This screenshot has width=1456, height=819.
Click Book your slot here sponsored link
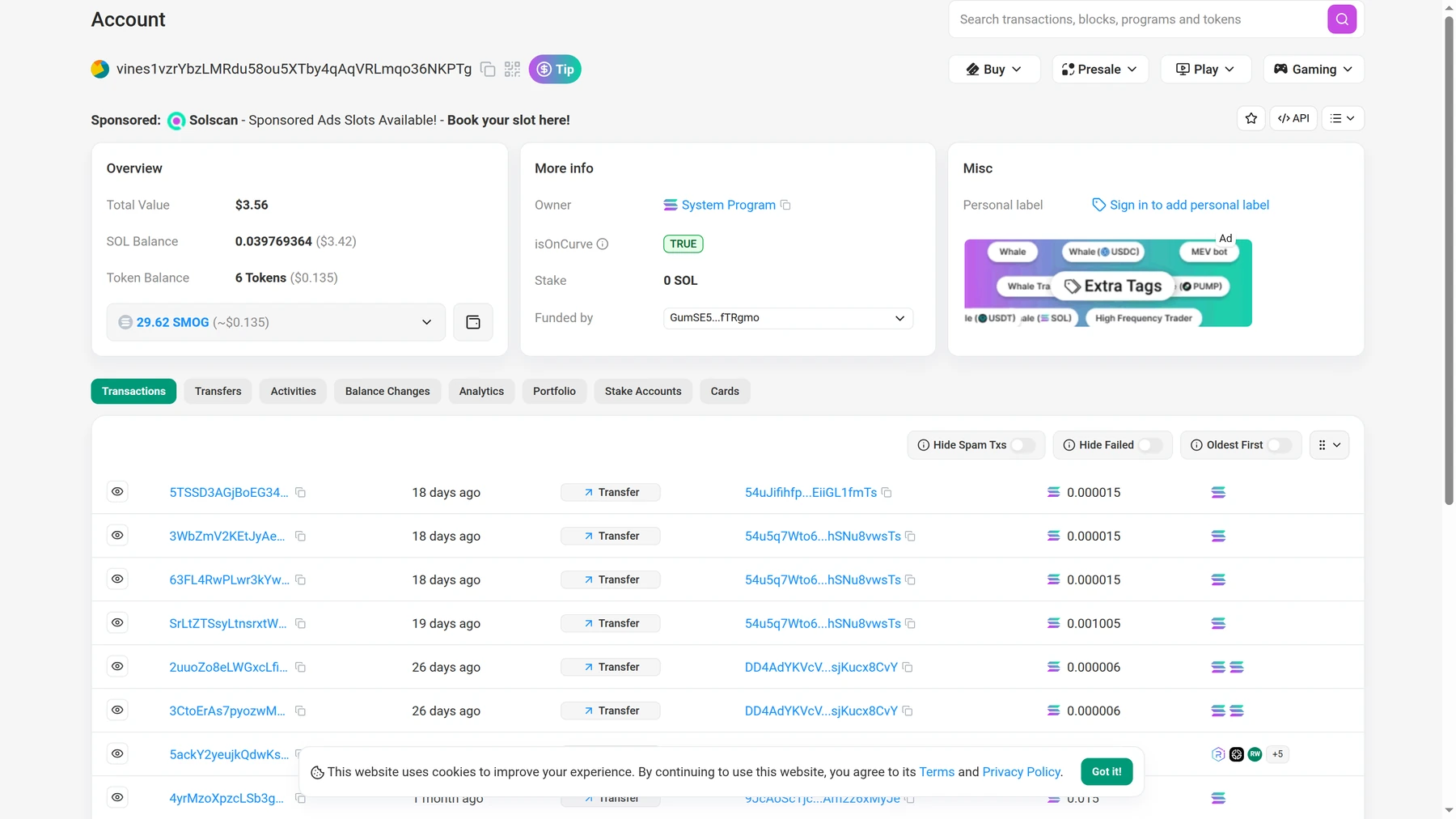[508, 121]
